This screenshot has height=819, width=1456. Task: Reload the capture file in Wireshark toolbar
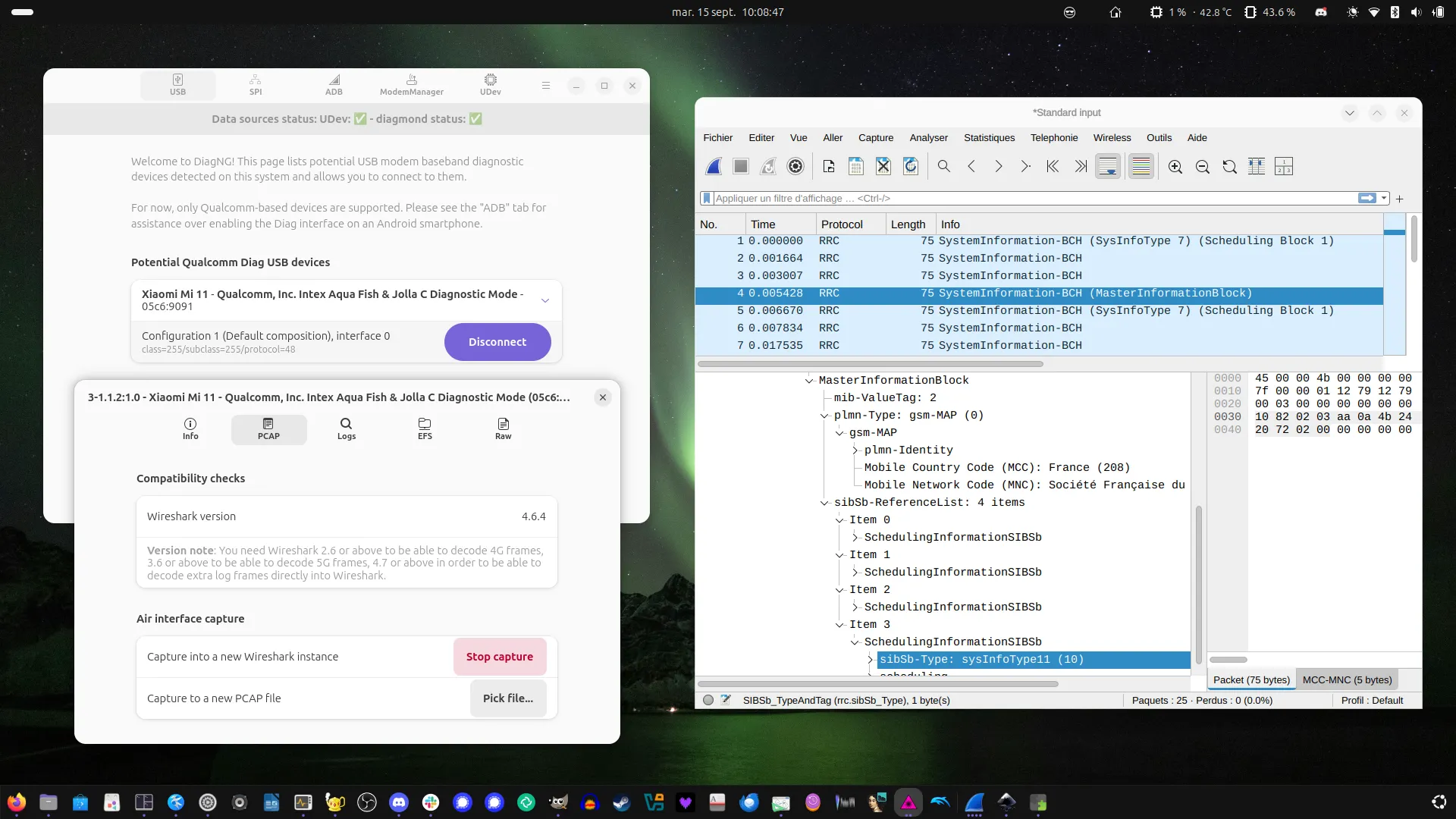tap(911, 166)
